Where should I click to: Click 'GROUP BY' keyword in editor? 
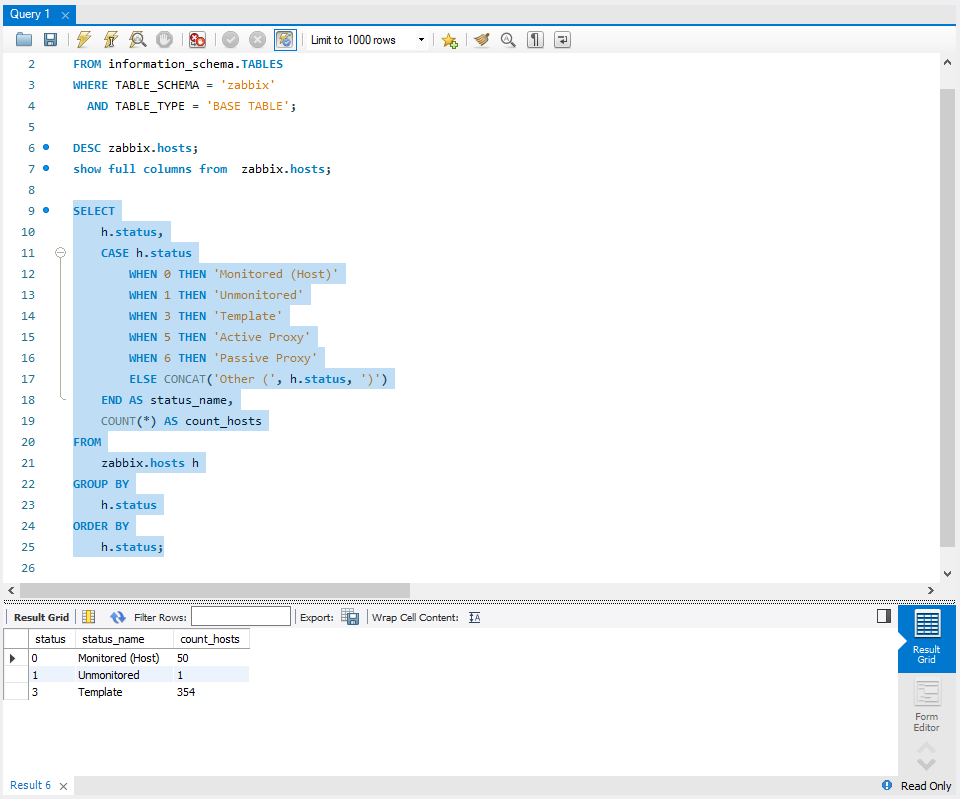(101, 484)
